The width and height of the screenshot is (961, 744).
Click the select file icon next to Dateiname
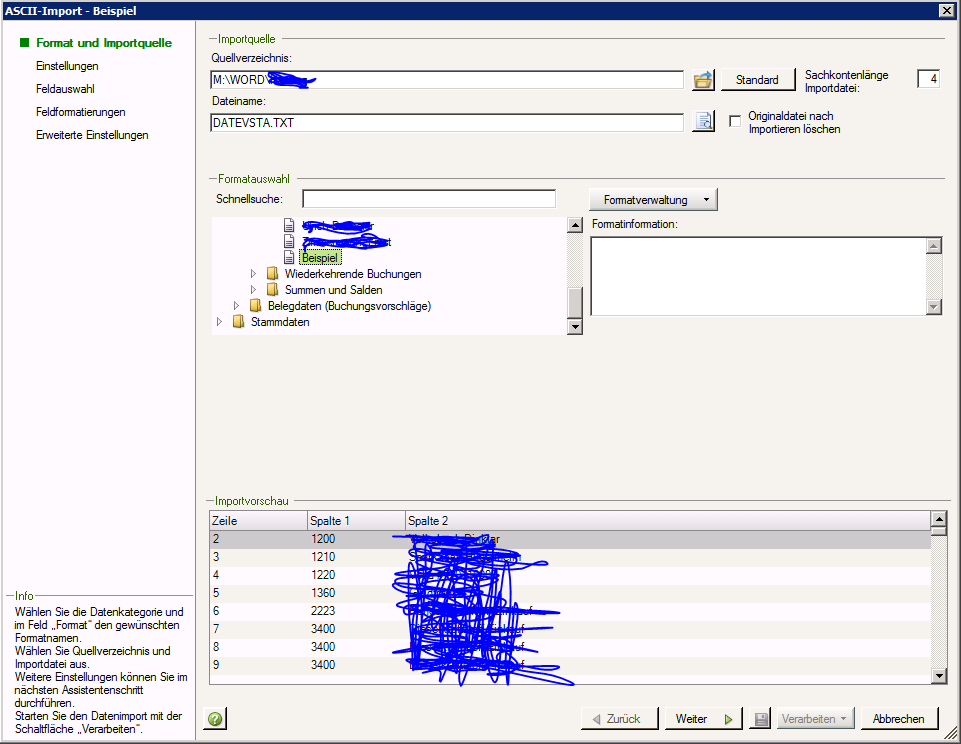[x=704, y=122]
